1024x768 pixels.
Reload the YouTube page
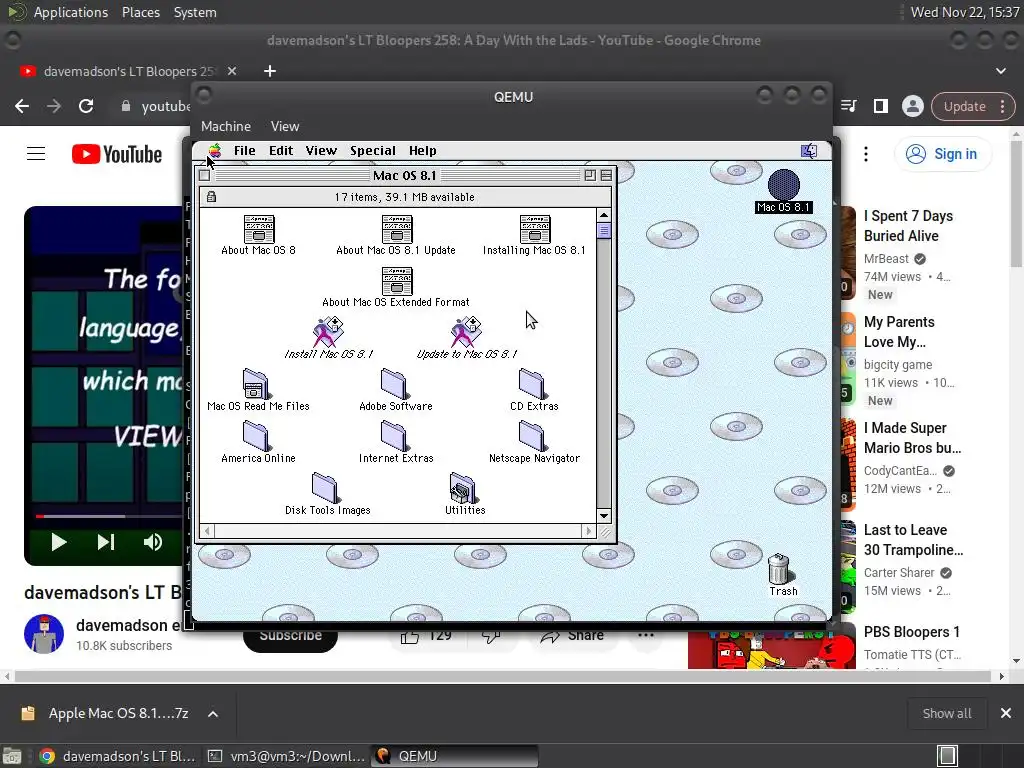86,106
